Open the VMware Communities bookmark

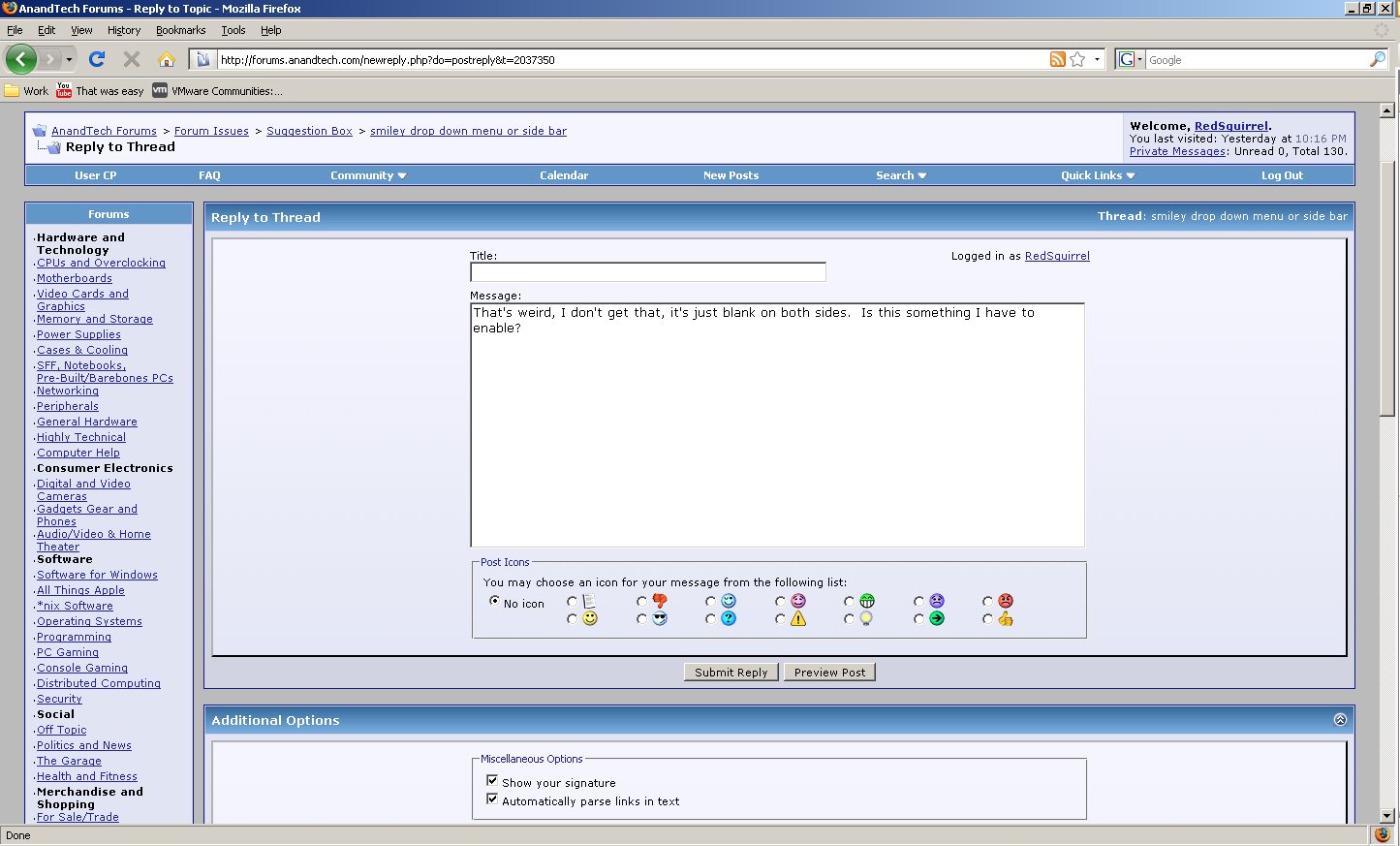coord(217,91)
